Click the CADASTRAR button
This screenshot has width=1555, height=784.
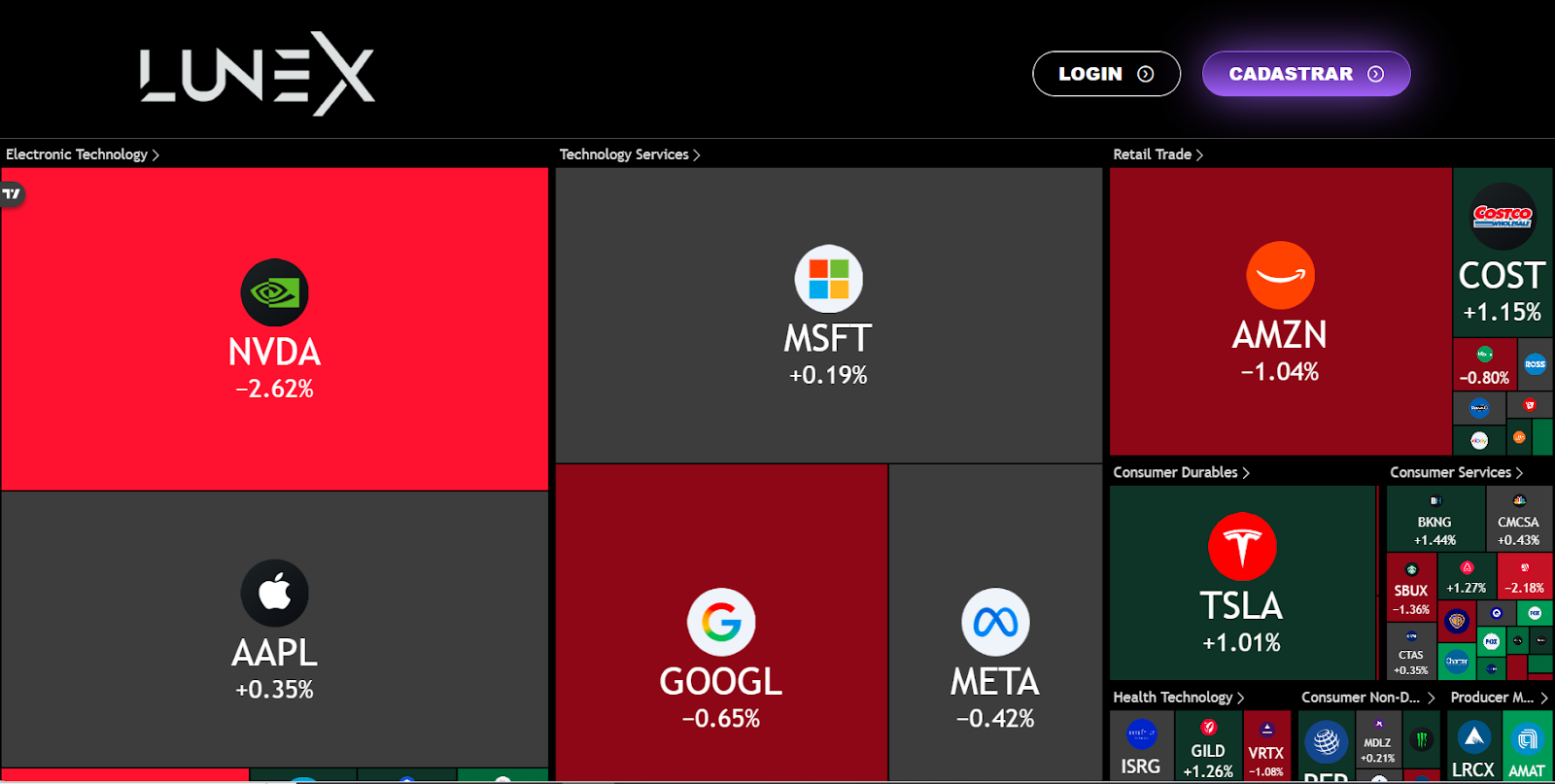pos(1305,74)
